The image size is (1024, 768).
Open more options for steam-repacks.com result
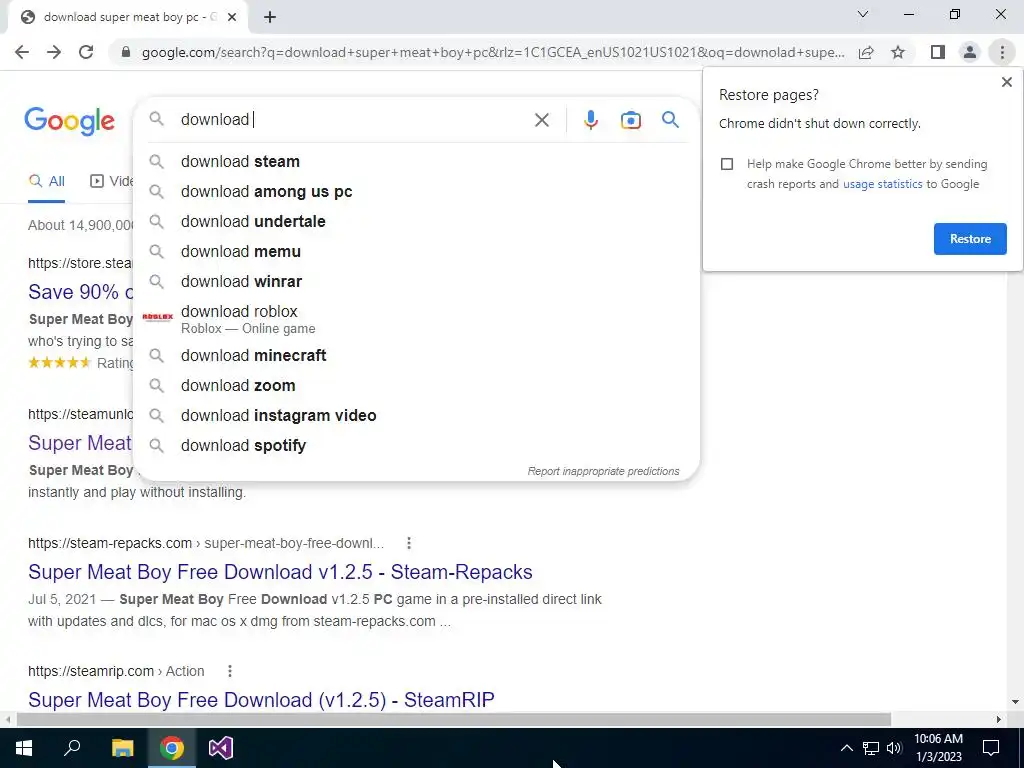click(409, 543)
